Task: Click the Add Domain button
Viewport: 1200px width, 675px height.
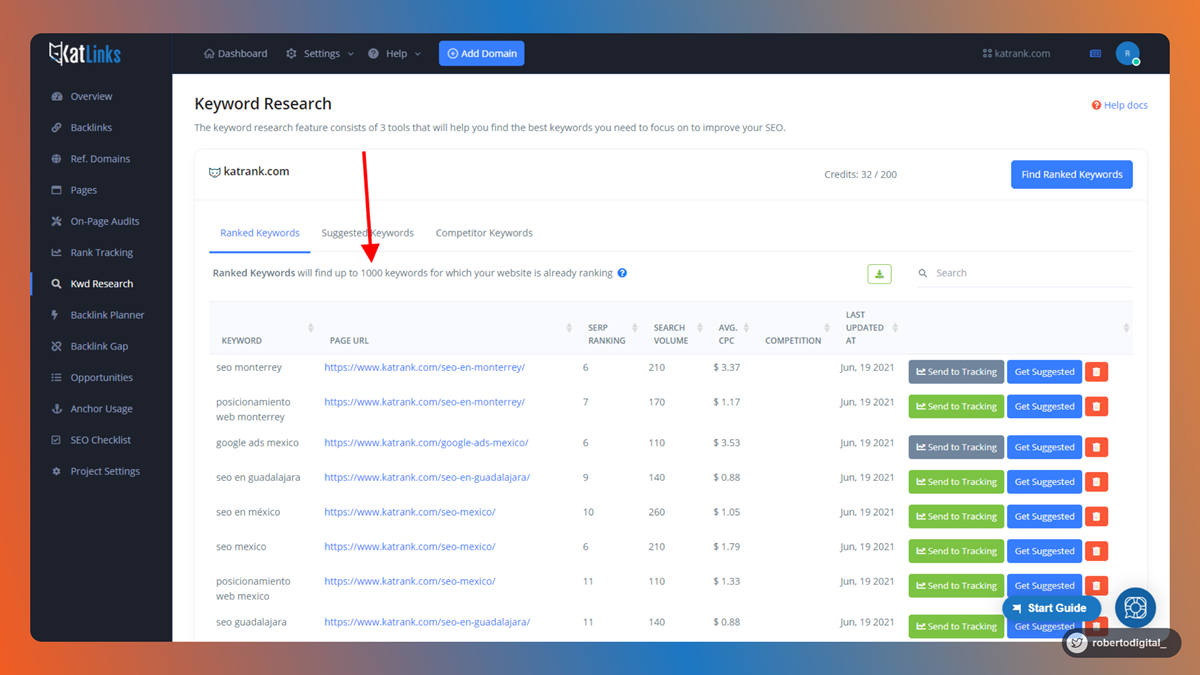Action: pos(481,54)
